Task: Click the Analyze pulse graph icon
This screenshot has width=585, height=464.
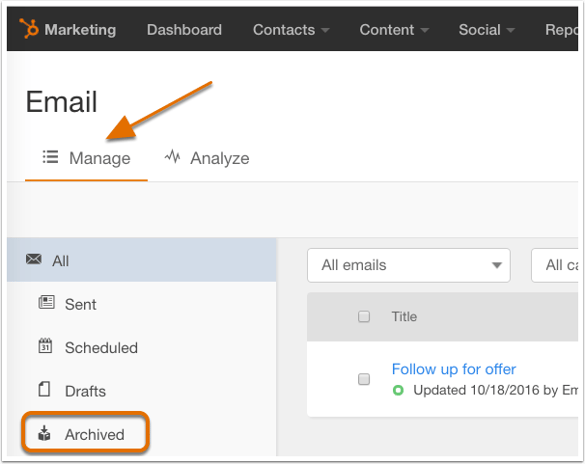Action: pos(172,157)
